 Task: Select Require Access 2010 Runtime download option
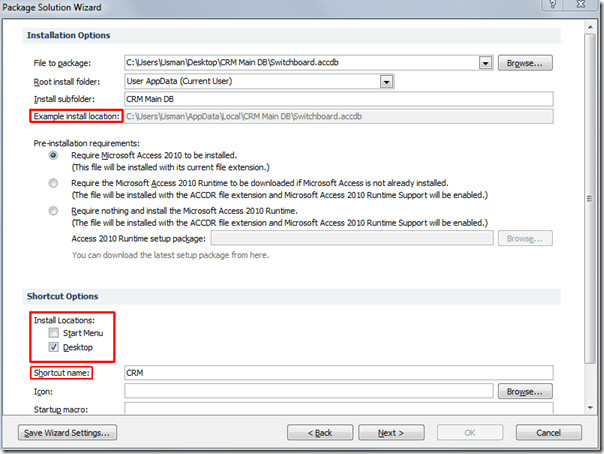pos(53,183)
